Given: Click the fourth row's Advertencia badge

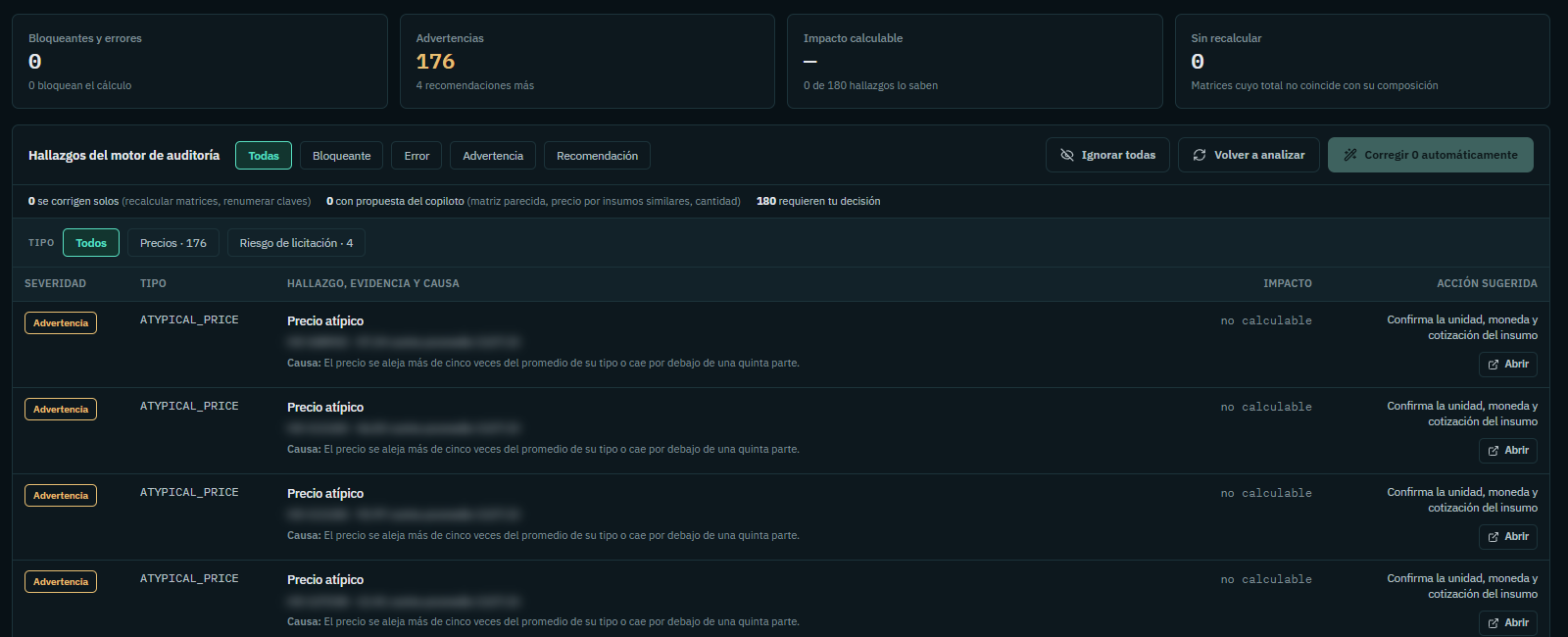Looking at the screenshot, I should tap(61, 582).
